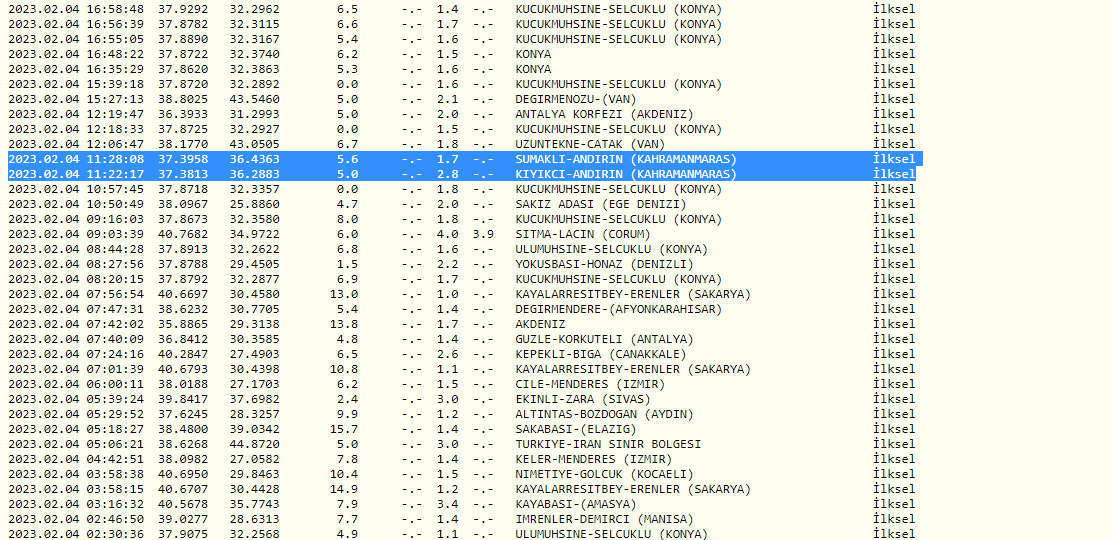Click the KIYIKCI-ANDIRIN (KAHRAMANMARAS) location text

tap(625, 174)
